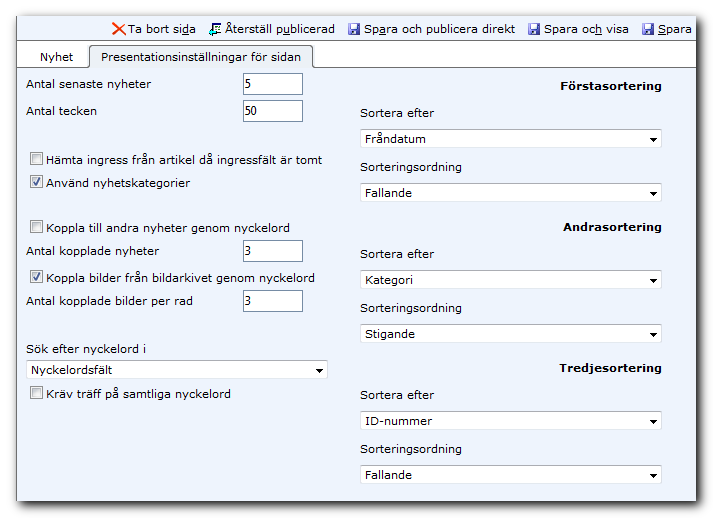Click the Återställ publicerad restore icon
The image size is (713, 518).
point(215,29)
